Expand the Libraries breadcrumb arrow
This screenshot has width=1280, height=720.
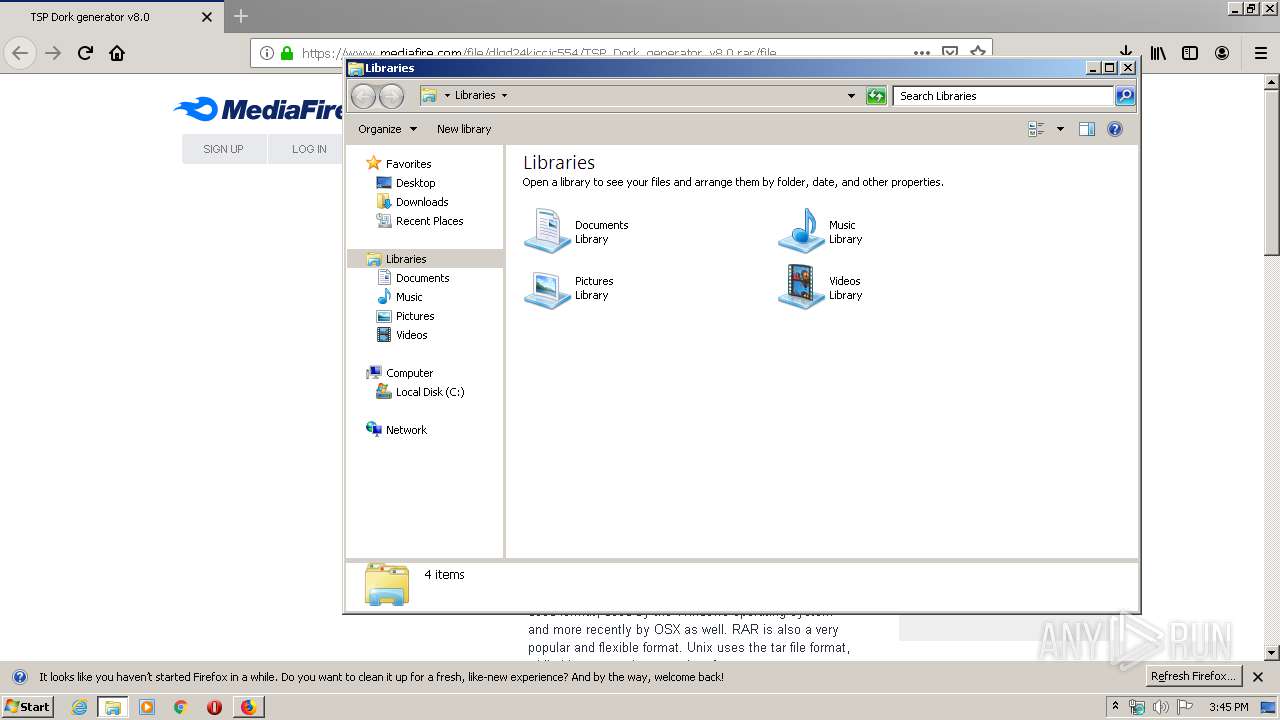pyautogui.click(x=504, y=96)
